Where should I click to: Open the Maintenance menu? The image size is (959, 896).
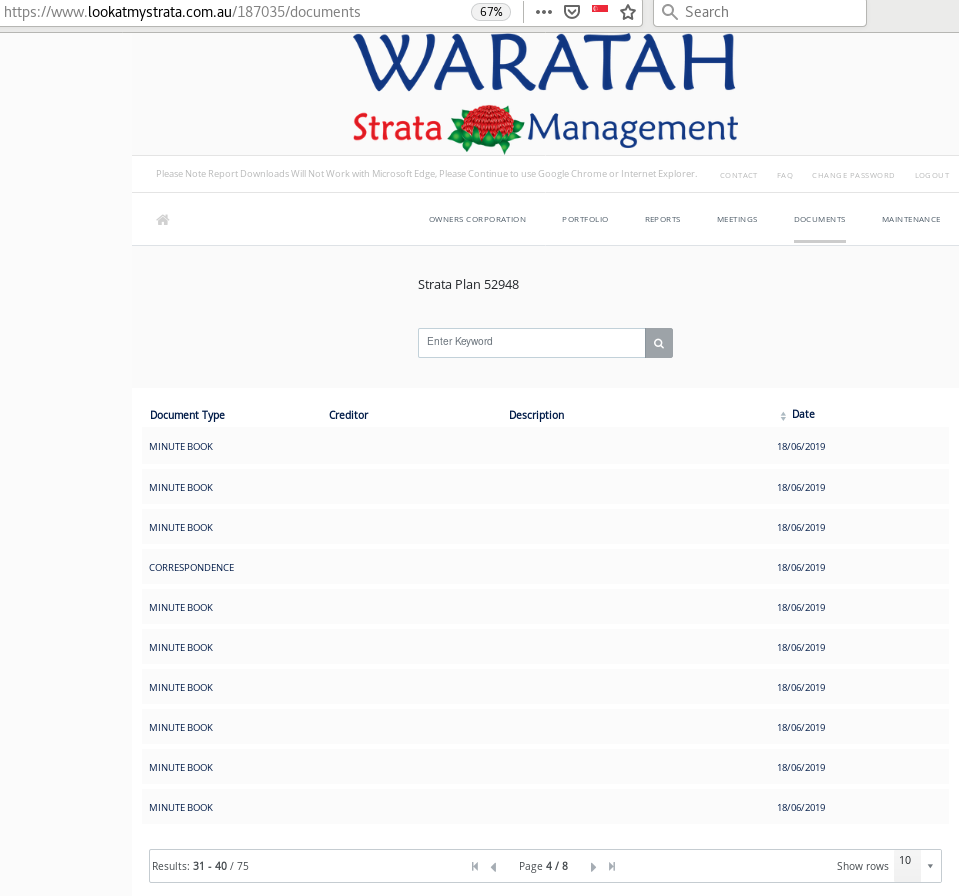tap(911, 220)
